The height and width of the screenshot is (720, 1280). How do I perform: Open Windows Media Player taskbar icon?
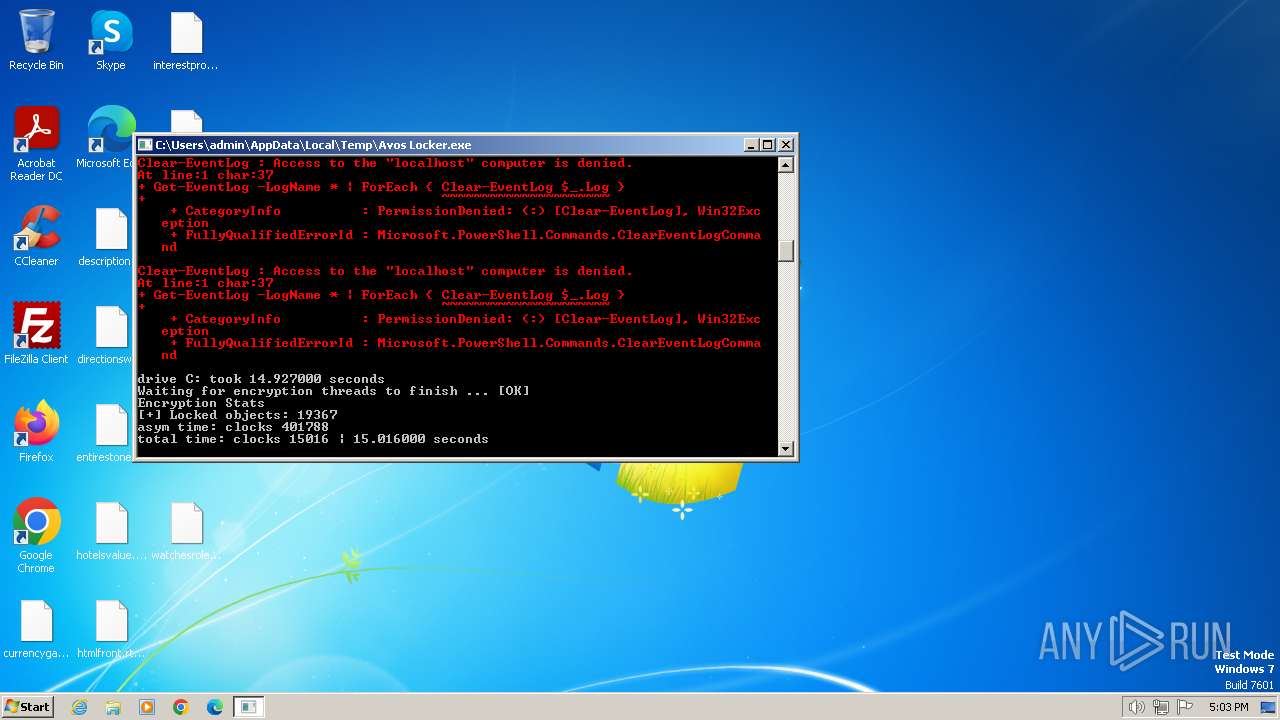point(147,707)
